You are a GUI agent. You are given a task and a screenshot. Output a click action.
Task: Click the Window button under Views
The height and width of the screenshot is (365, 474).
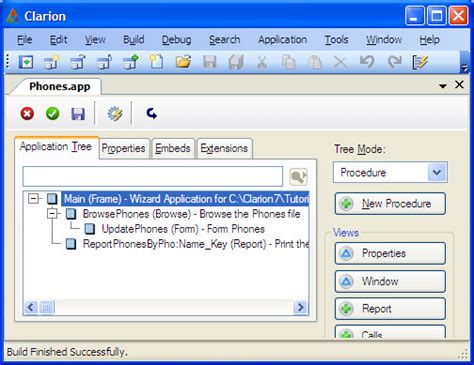(390, 281)
